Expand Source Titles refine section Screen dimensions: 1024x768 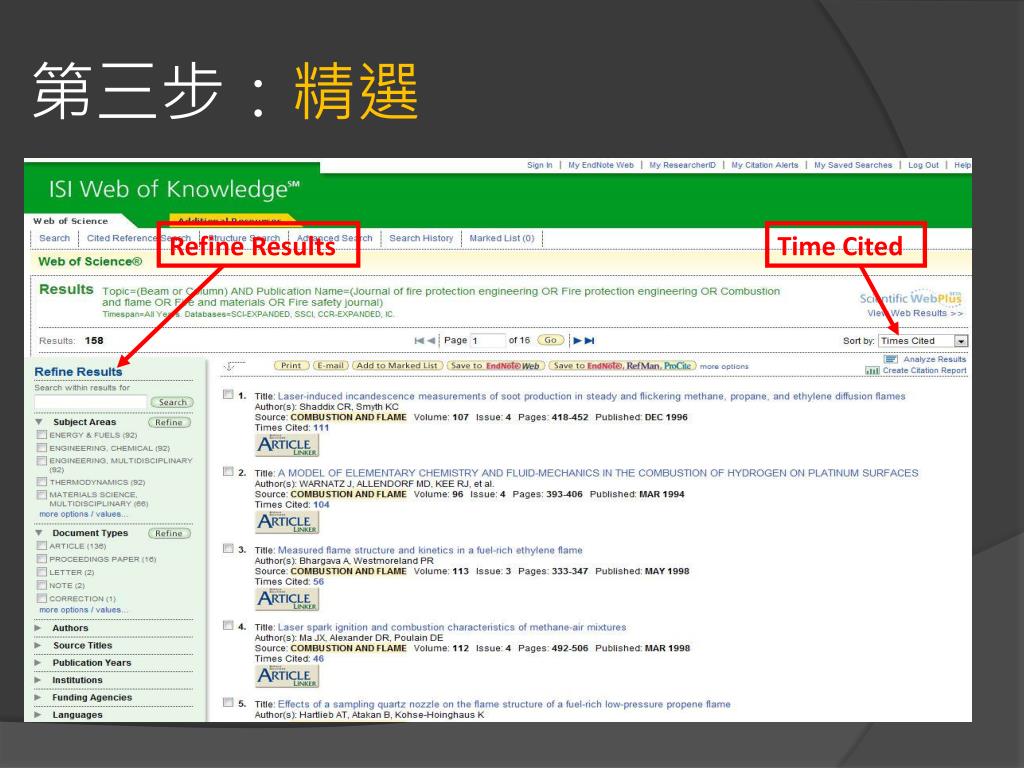click(x=38, y=645)
